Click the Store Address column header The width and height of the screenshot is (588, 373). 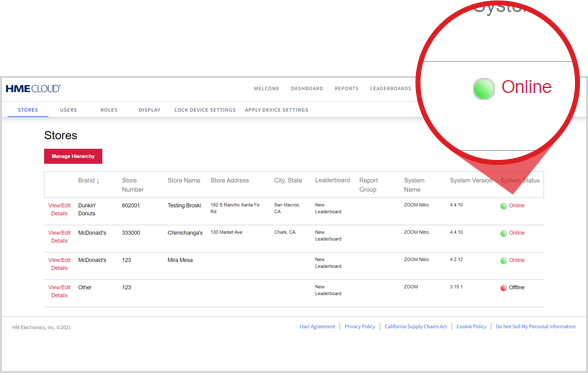pyautogui.click(x=230, y=181)
